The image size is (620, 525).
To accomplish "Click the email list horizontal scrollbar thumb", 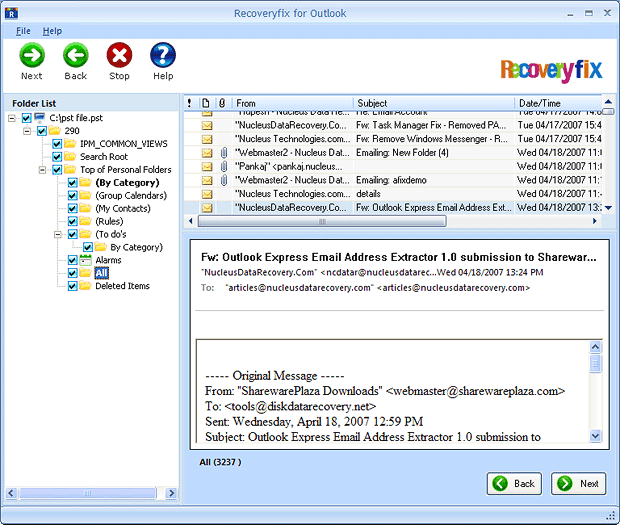I will pos(322,221).
